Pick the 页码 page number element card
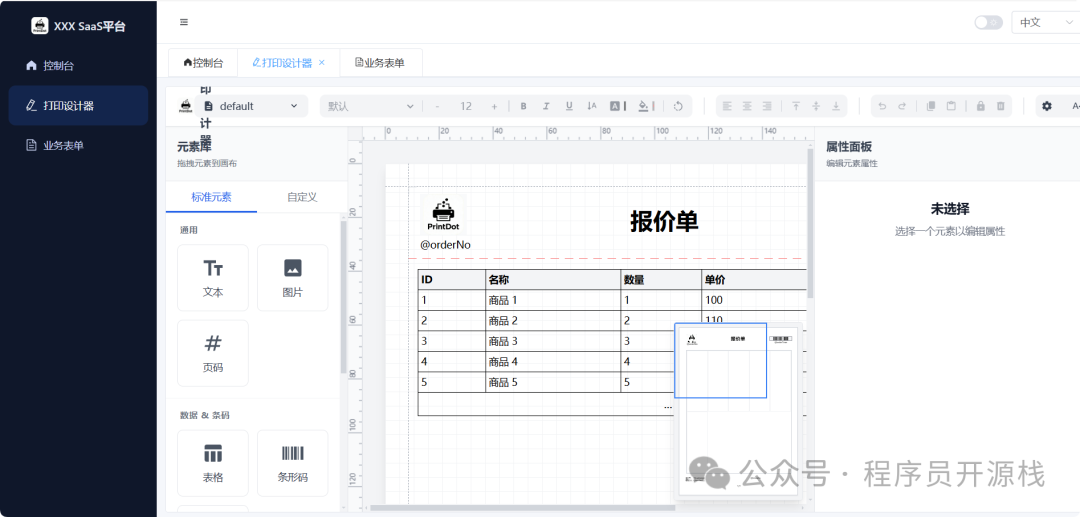The image size is (1080, 517). pos(213,353)
